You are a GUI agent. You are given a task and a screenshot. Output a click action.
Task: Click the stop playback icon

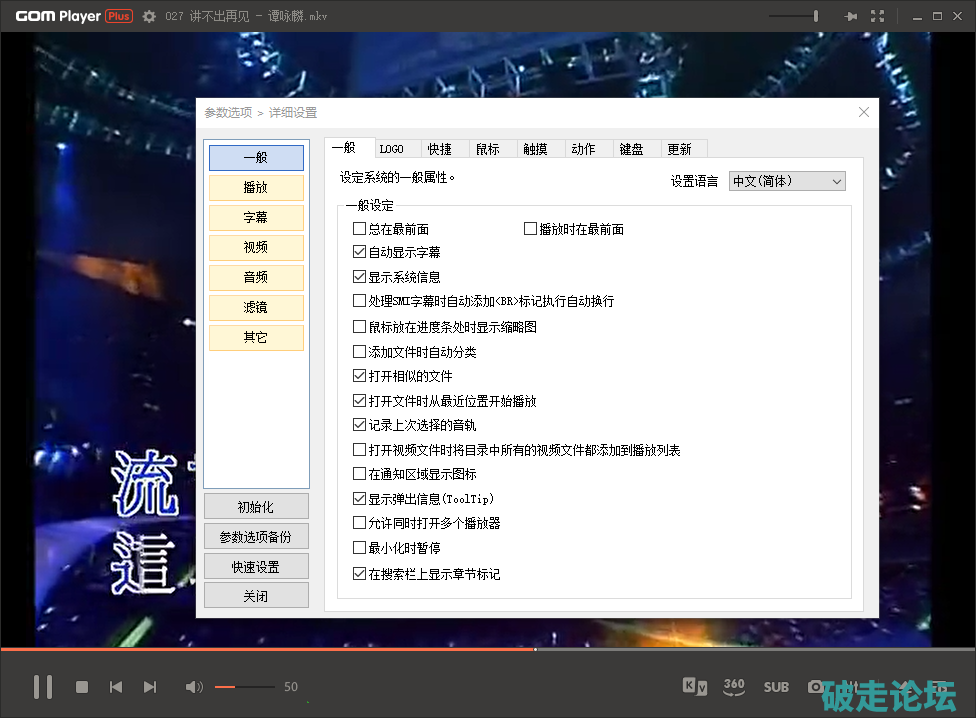[82, 687]
